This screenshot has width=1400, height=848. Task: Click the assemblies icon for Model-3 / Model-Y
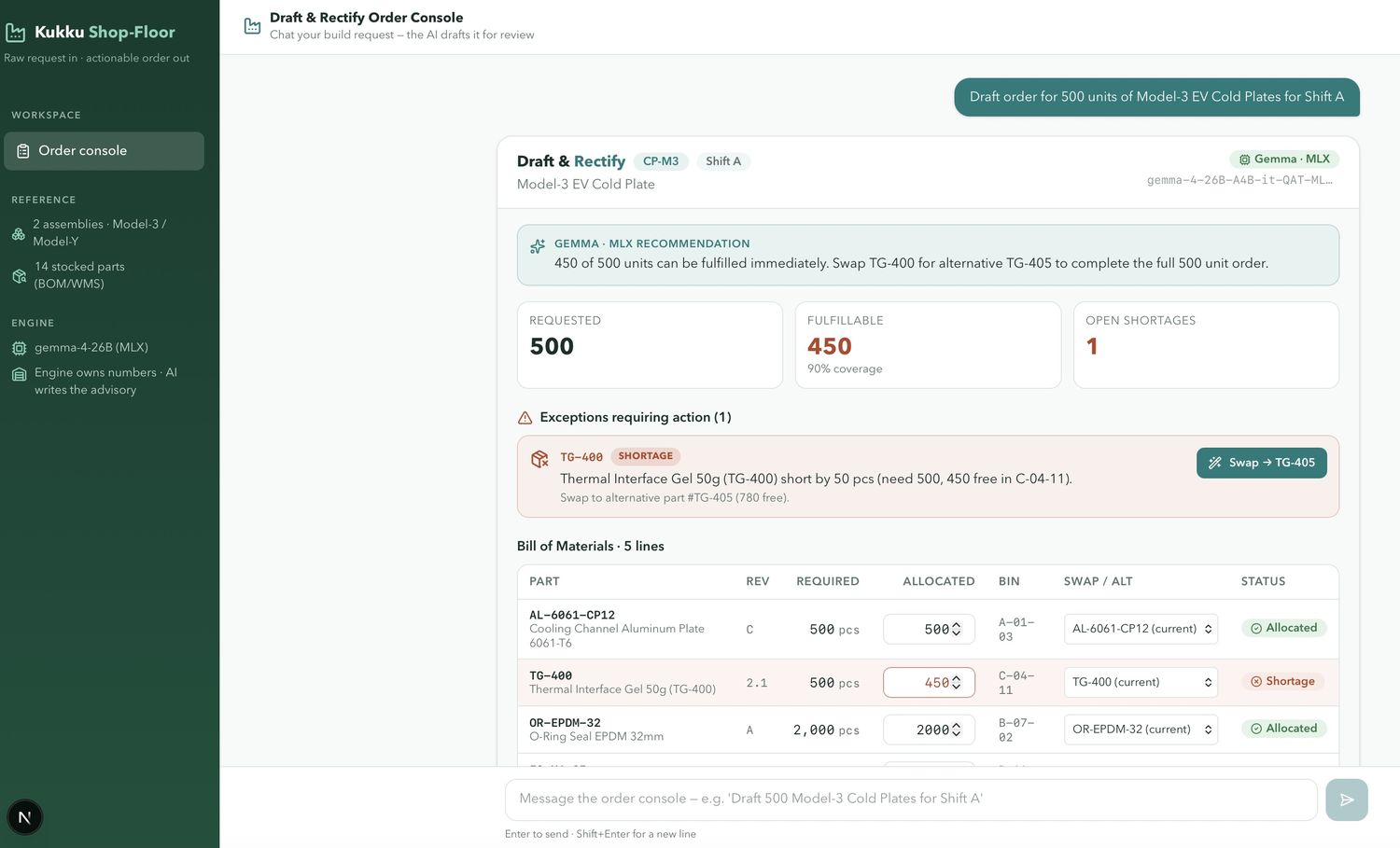click(19, 233)
